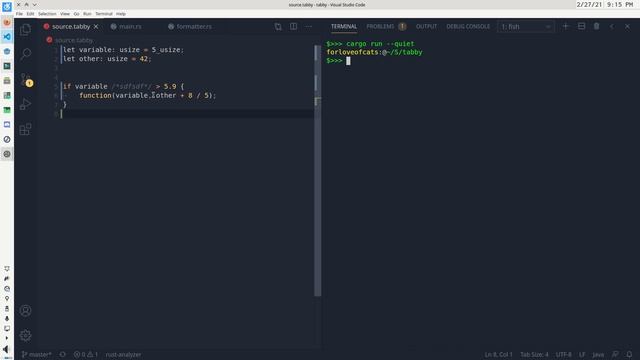Open the Edit menu

coord(30,14)
